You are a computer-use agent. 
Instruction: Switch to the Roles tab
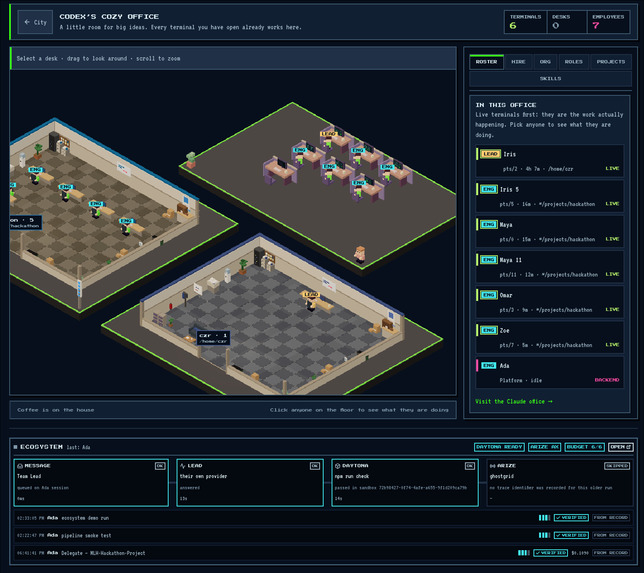573,62
